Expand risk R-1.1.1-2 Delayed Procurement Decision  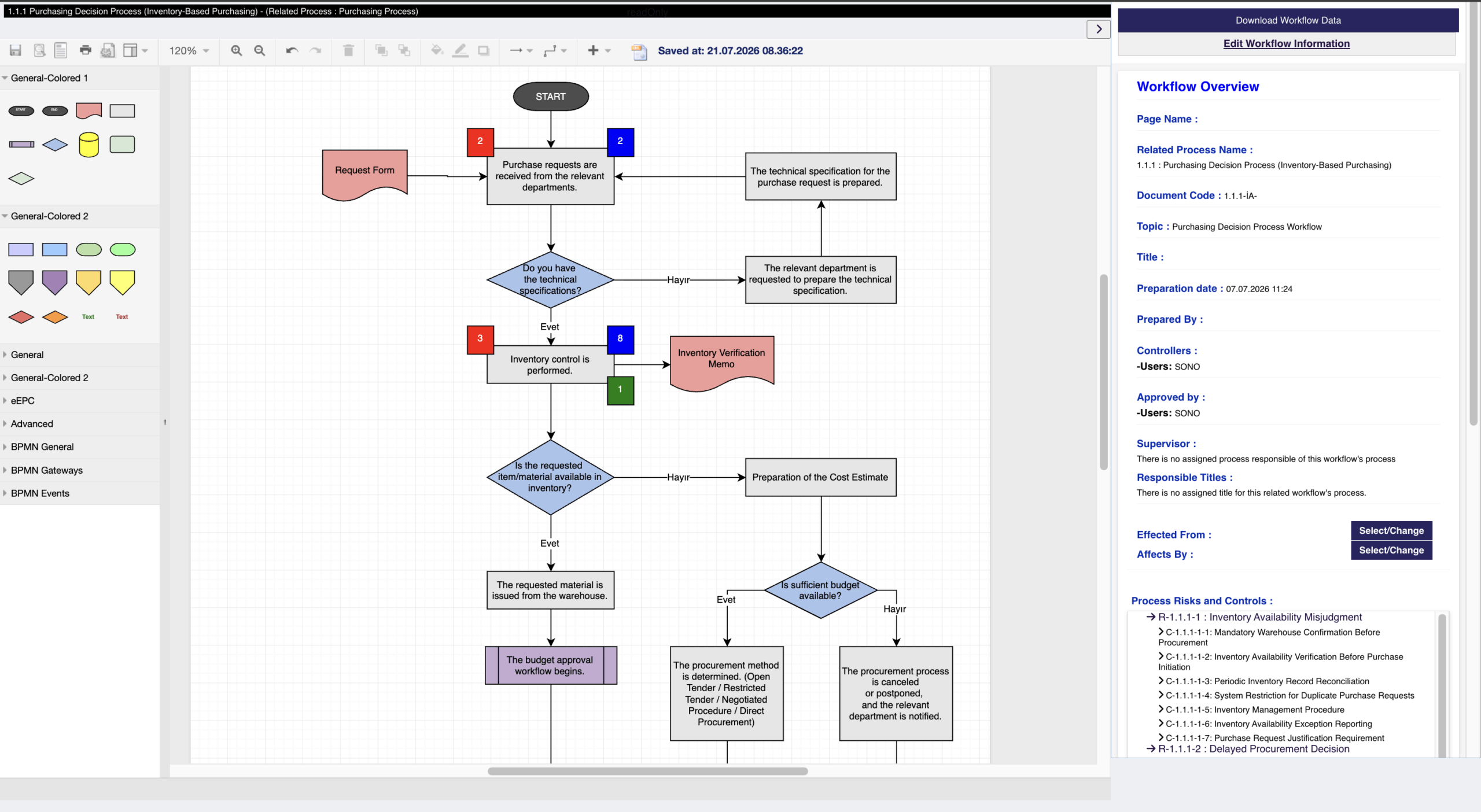coord(1247,750)
